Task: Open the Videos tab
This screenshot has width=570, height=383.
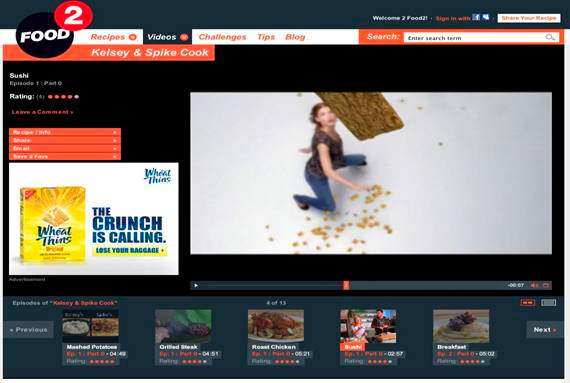Action: coord(162,37)
